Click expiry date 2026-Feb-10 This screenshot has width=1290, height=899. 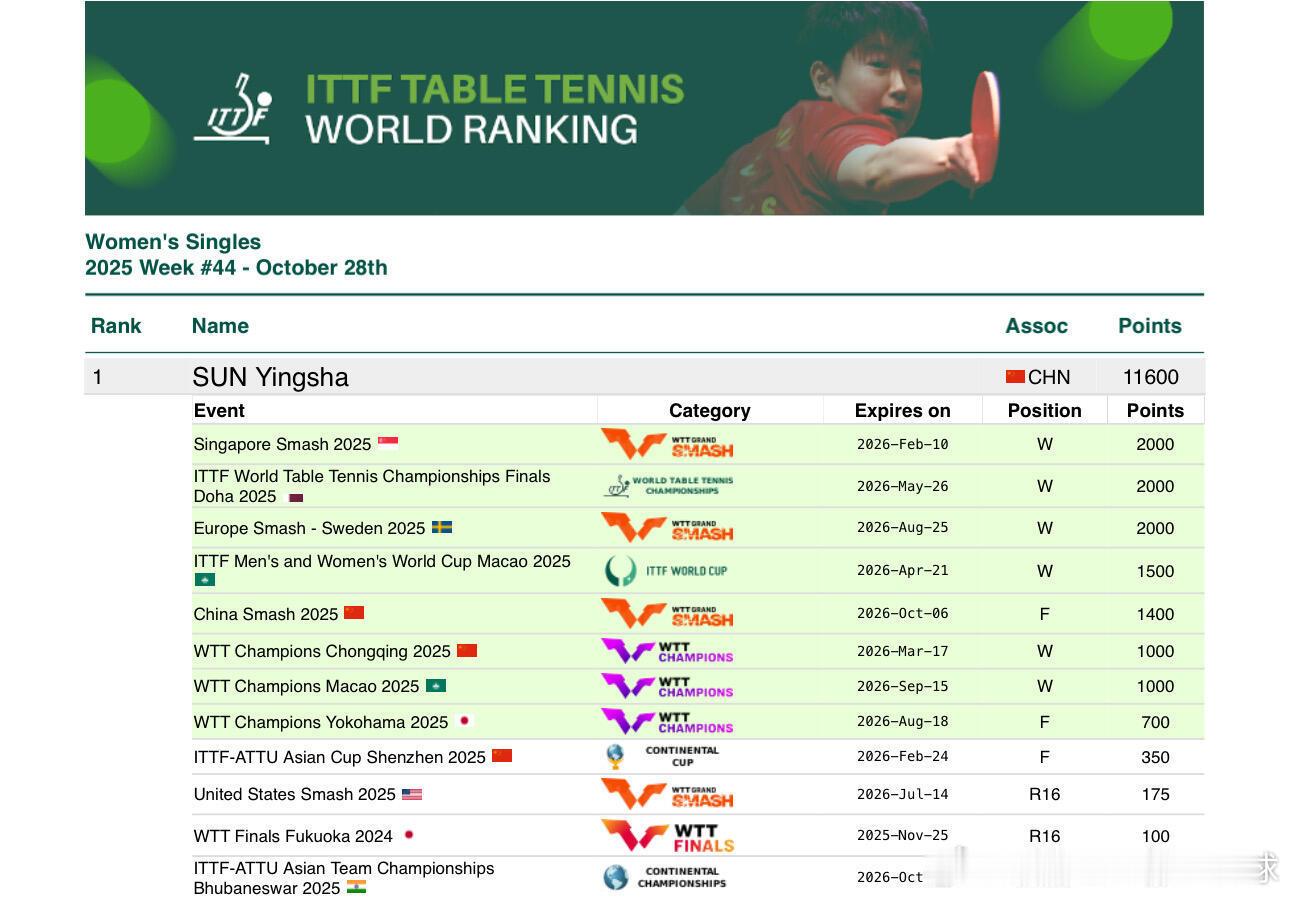point(902,444)
